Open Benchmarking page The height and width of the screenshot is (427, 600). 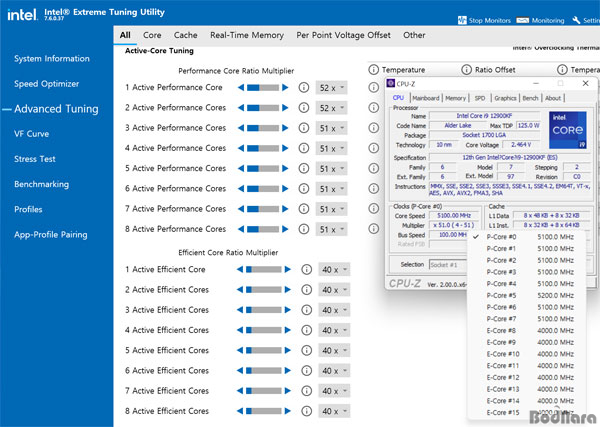pyautogui.click(x=41, y=184)
